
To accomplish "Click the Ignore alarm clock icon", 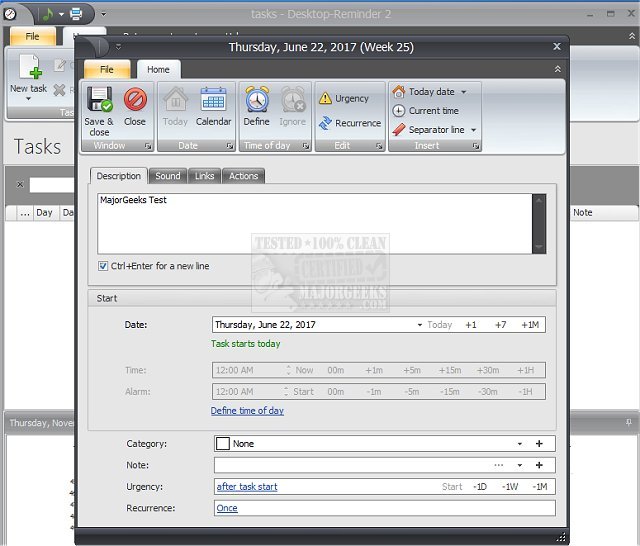I will coord(293,99).
